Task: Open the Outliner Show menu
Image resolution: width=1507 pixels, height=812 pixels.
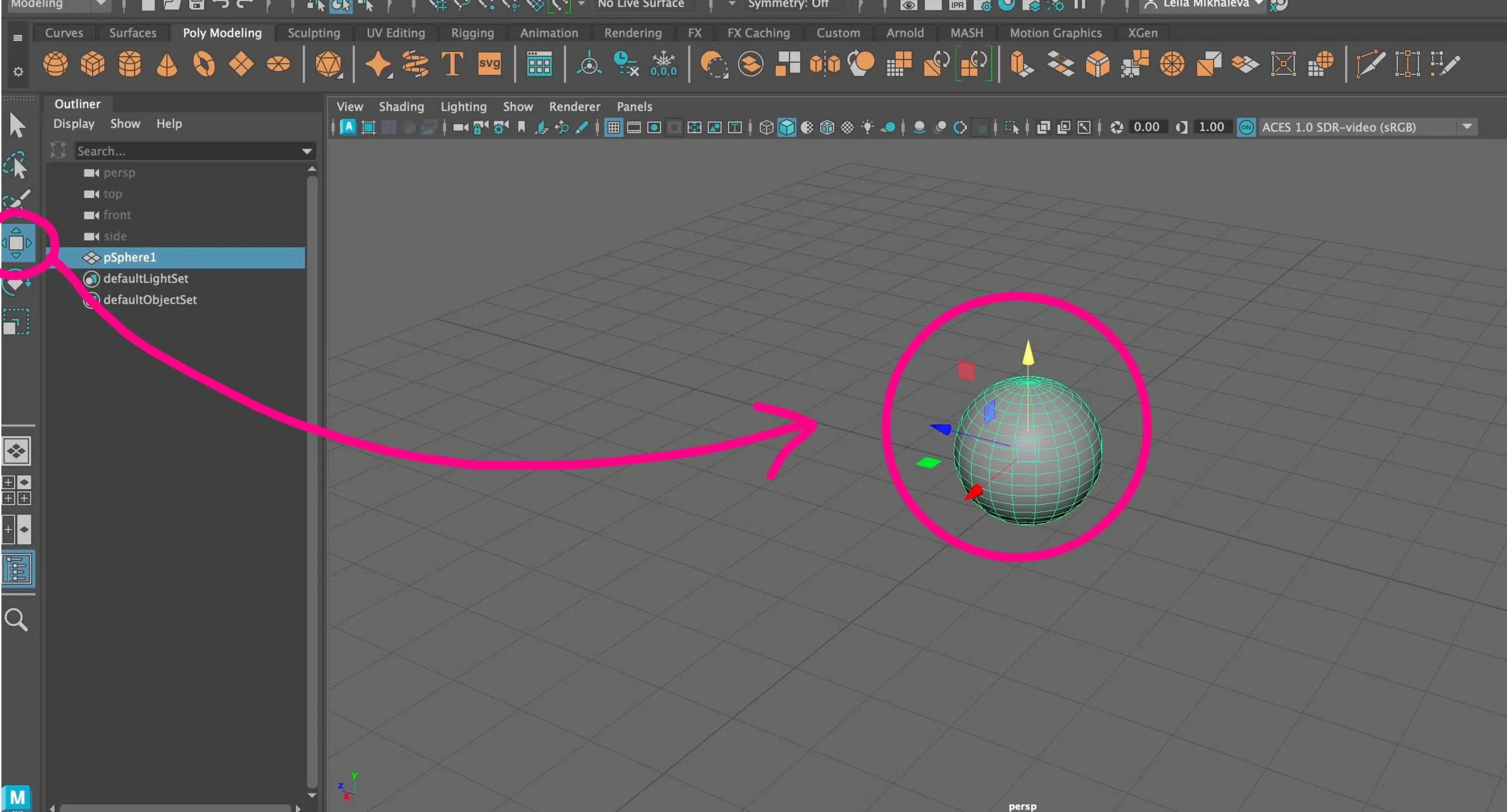Action: click(x=125, y=124)
